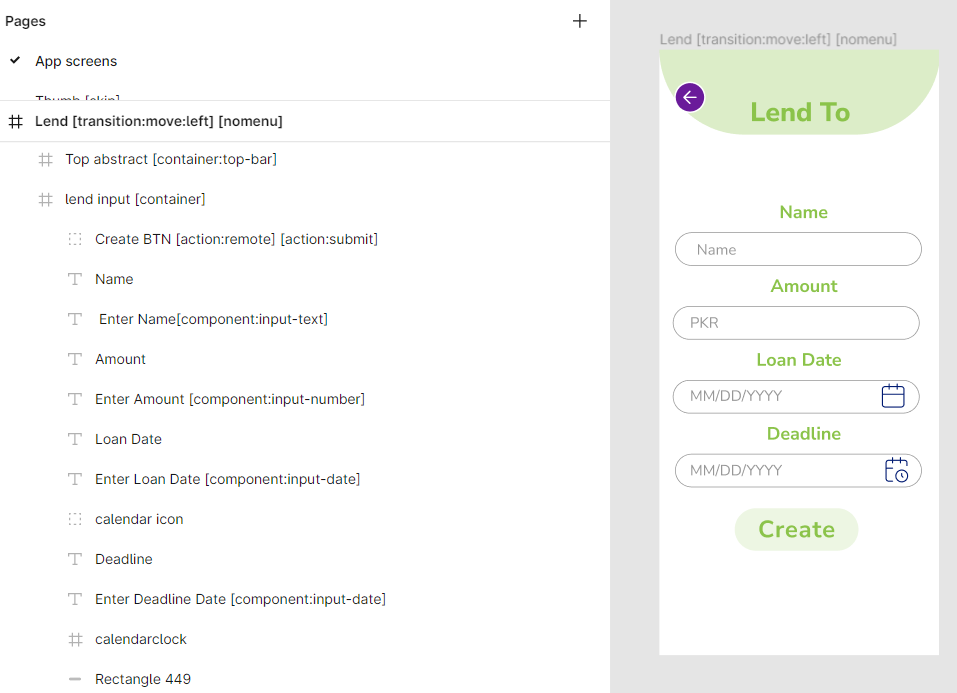The height and width of the screenshot is (693, 957).
Task: Click group icon of calendar icon layer
Action: pos(75,519)
